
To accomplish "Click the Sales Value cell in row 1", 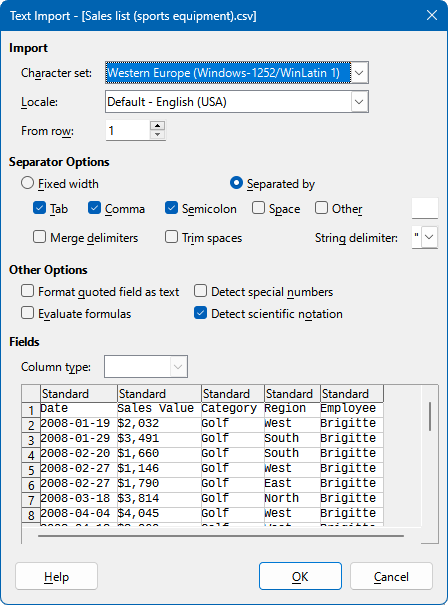I will [159, 409].
